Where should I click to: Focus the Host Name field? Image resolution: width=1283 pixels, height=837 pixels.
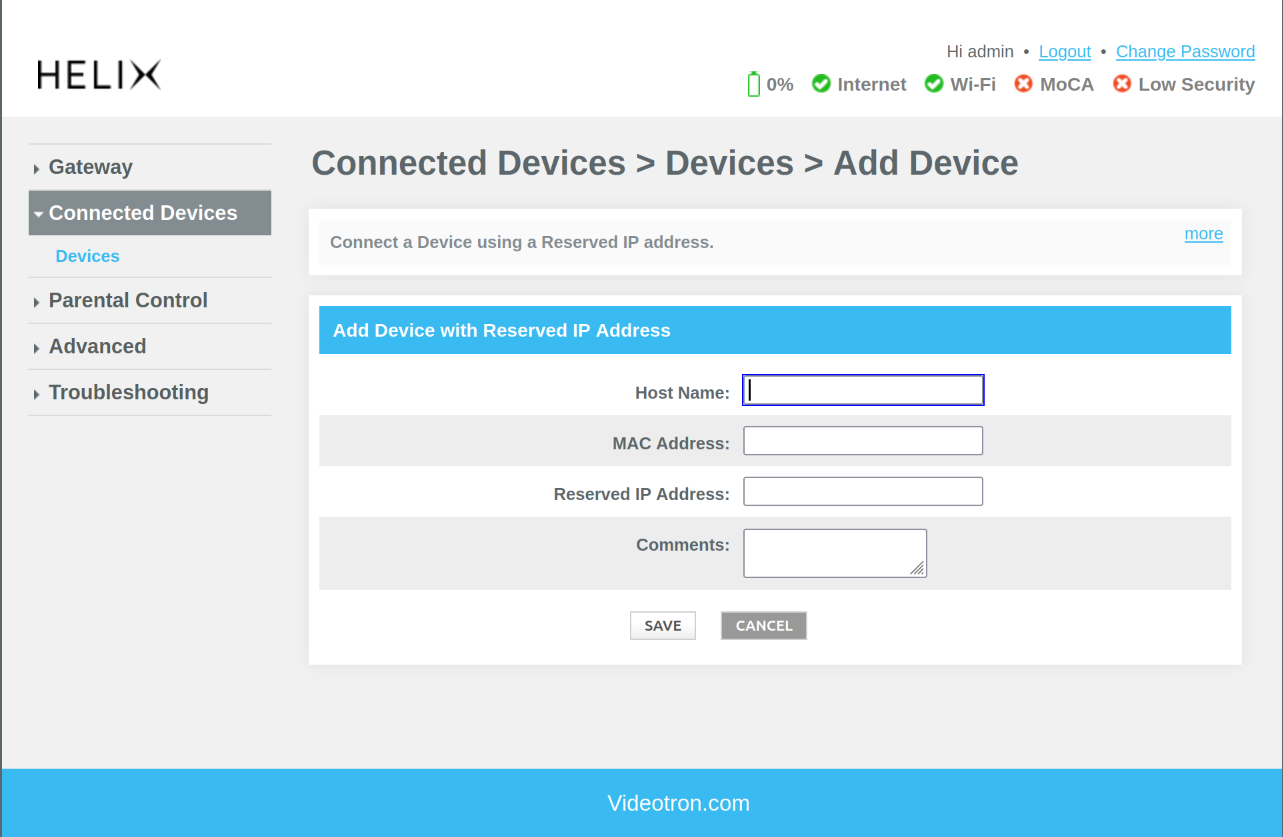click(863, 390)
